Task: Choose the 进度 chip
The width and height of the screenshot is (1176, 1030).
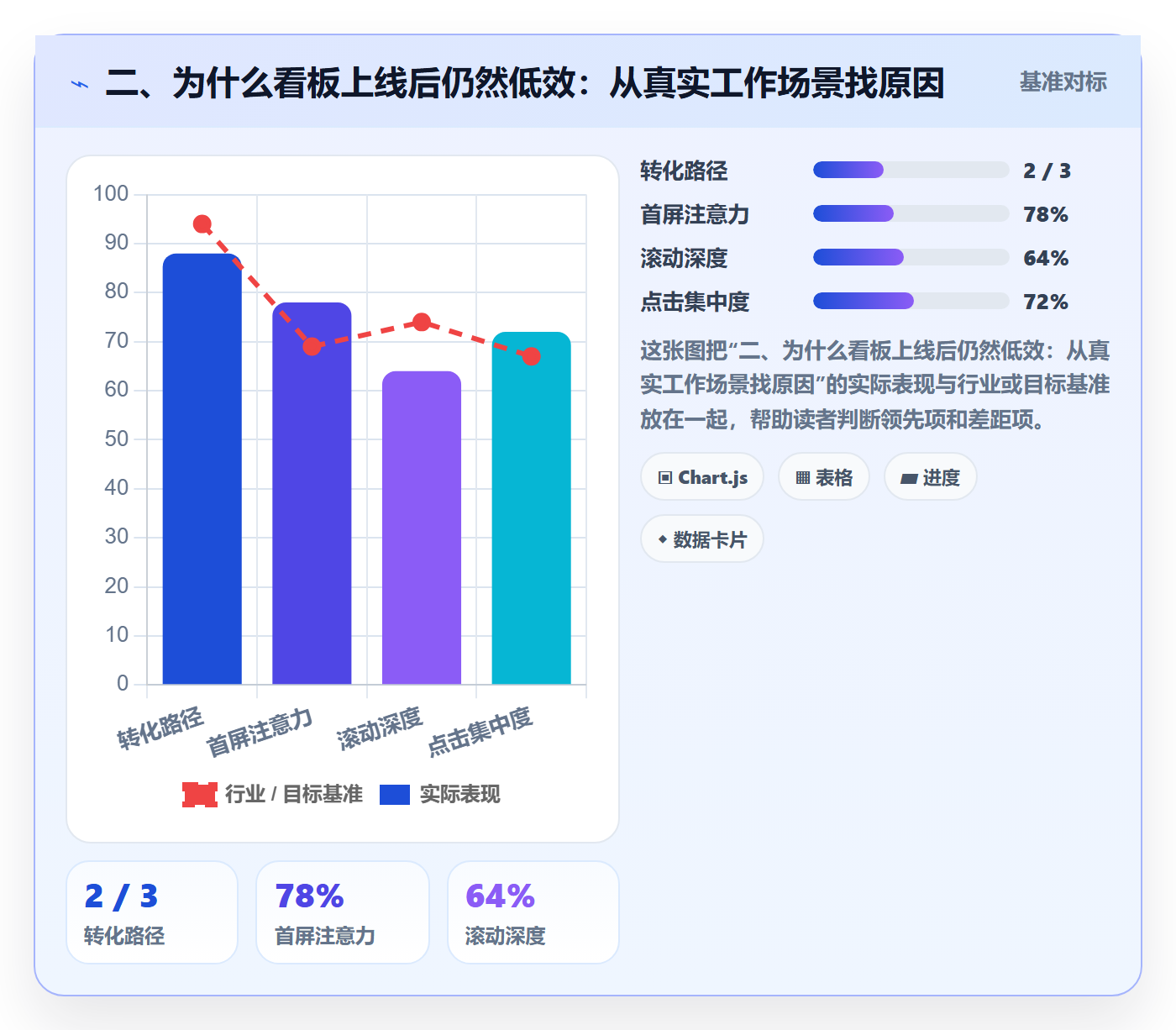Action: click(x=930, y=477)
